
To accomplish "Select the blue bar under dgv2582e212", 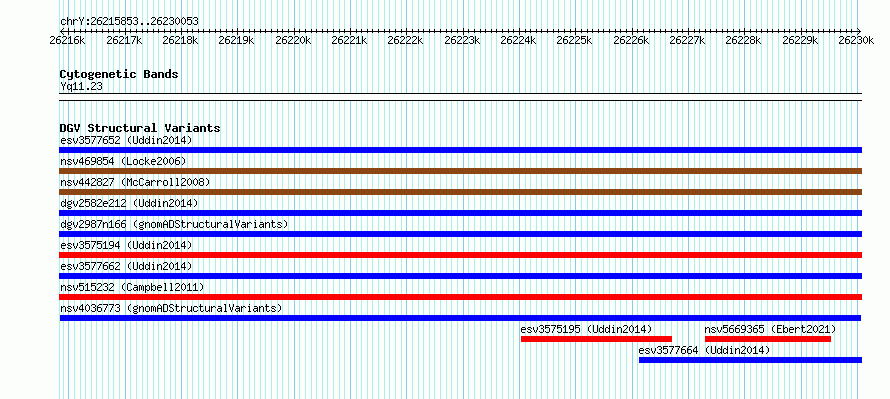I will pyautogui.click(x=460, y=213).
